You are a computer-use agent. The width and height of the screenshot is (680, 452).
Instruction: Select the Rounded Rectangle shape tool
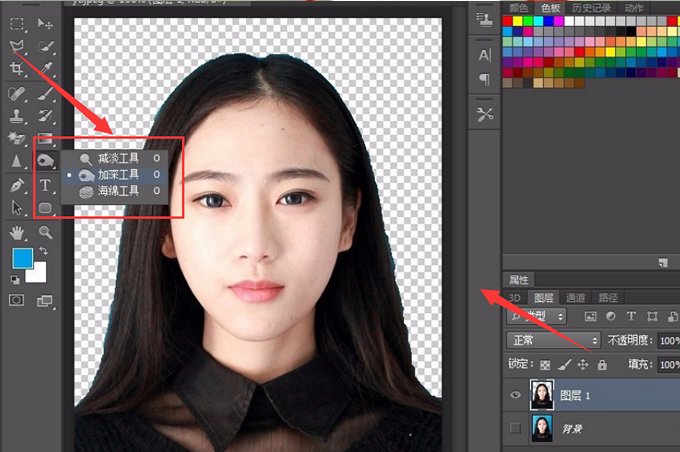(x=45, y=208)
